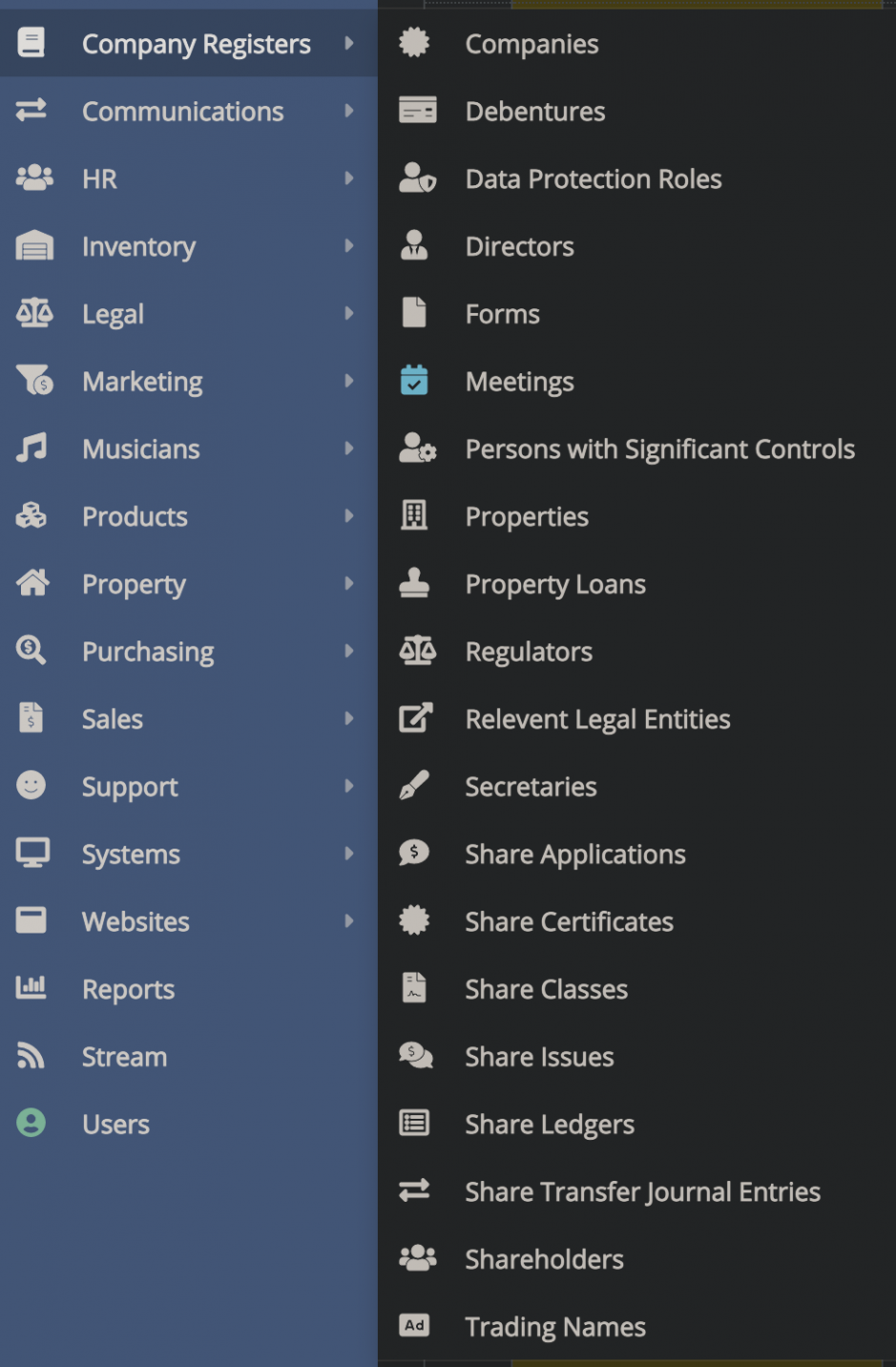This screenshot has width=896, height=1367.
Task: Open Share Transfer Journal Entries
Action: pyautogui.click(x=642, y=1191)
